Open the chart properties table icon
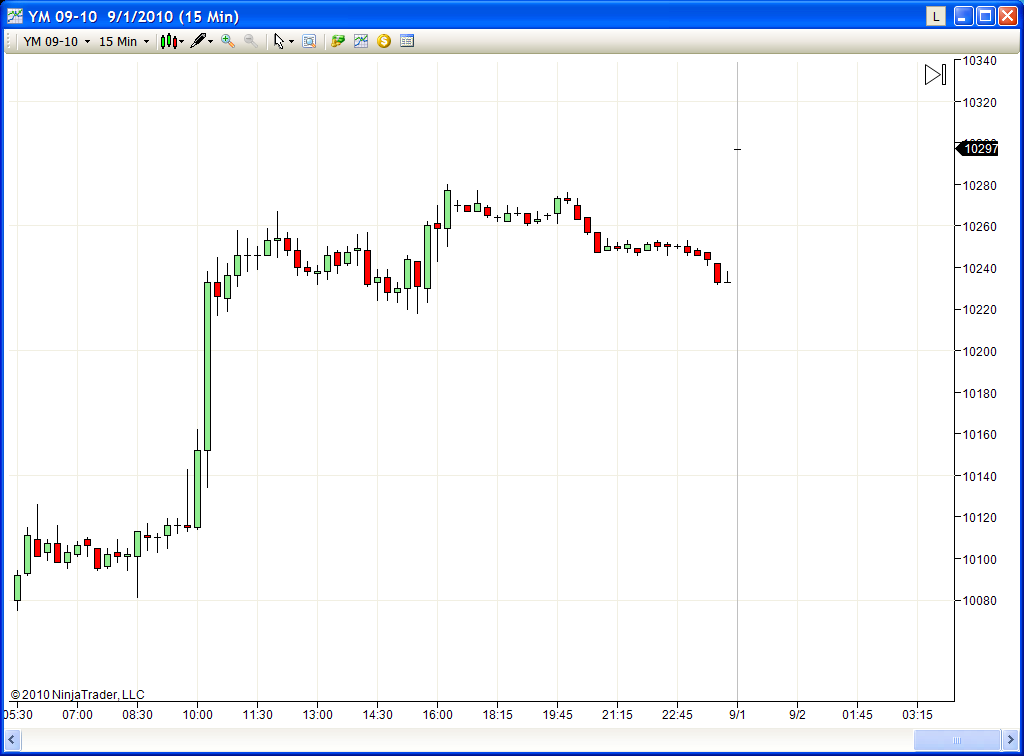 (407, 41)
